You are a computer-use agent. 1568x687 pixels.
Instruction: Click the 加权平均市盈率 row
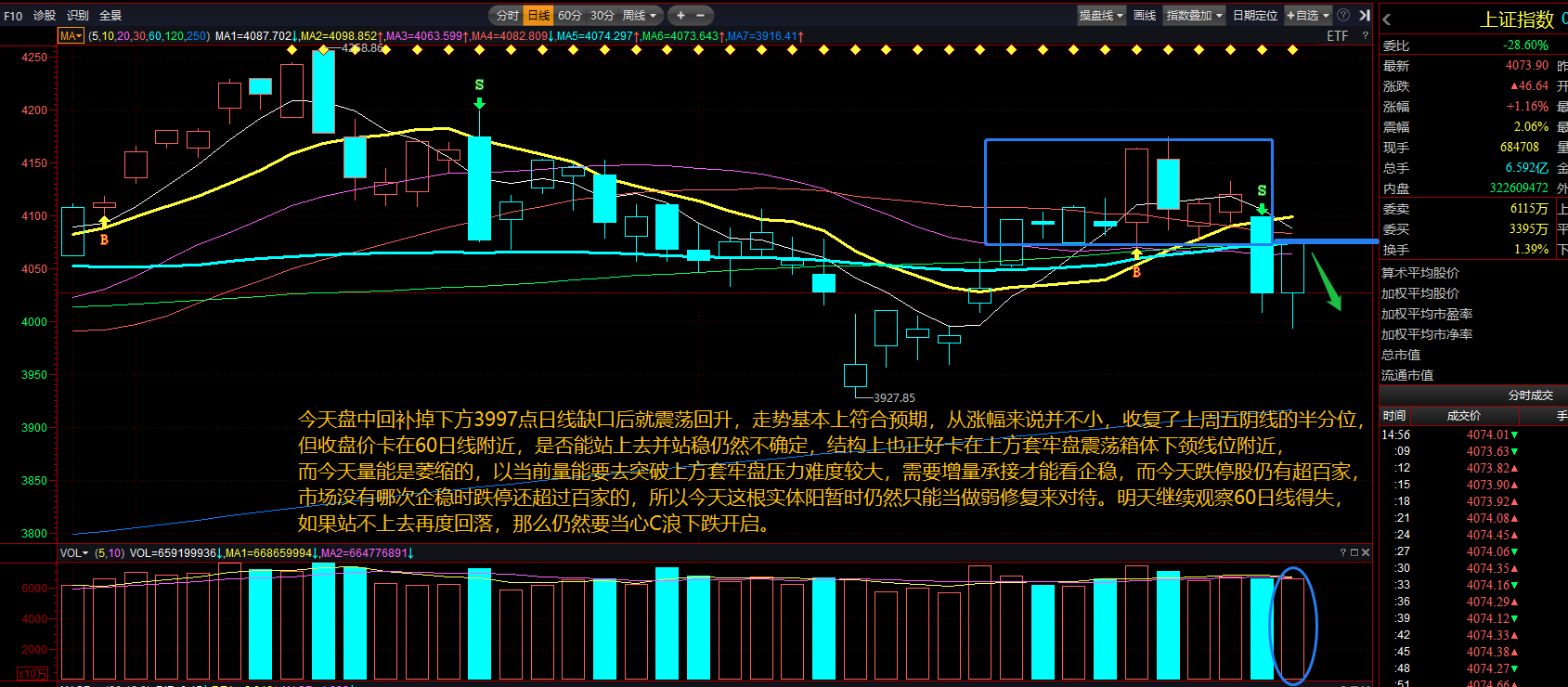tap(1474, 315)
